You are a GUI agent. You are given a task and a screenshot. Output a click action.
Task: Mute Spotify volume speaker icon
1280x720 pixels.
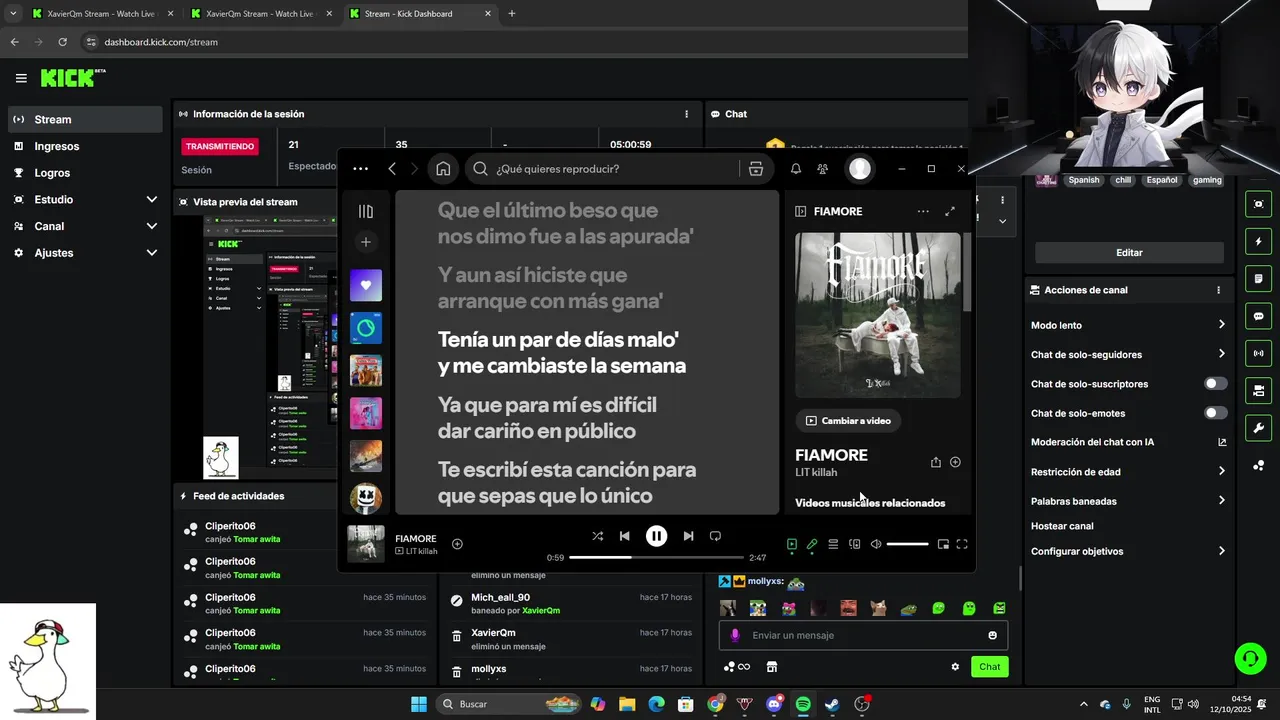tap(876, 544)
